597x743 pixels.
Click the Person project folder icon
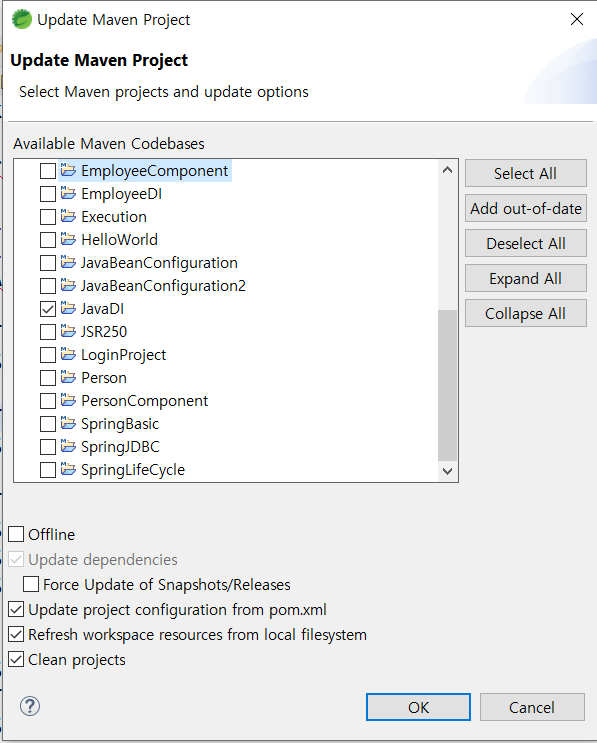click(68, 377)
